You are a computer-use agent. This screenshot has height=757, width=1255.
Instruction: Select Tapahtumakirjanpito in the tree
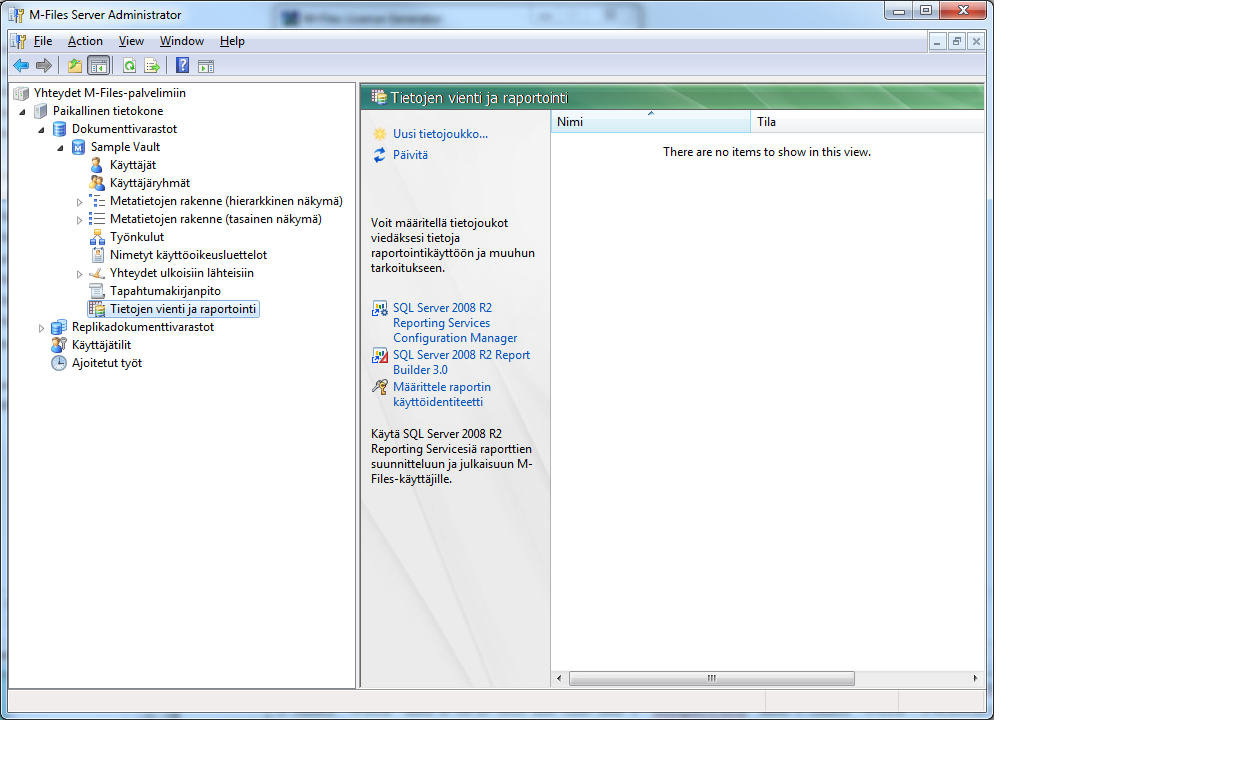[165, 291]
